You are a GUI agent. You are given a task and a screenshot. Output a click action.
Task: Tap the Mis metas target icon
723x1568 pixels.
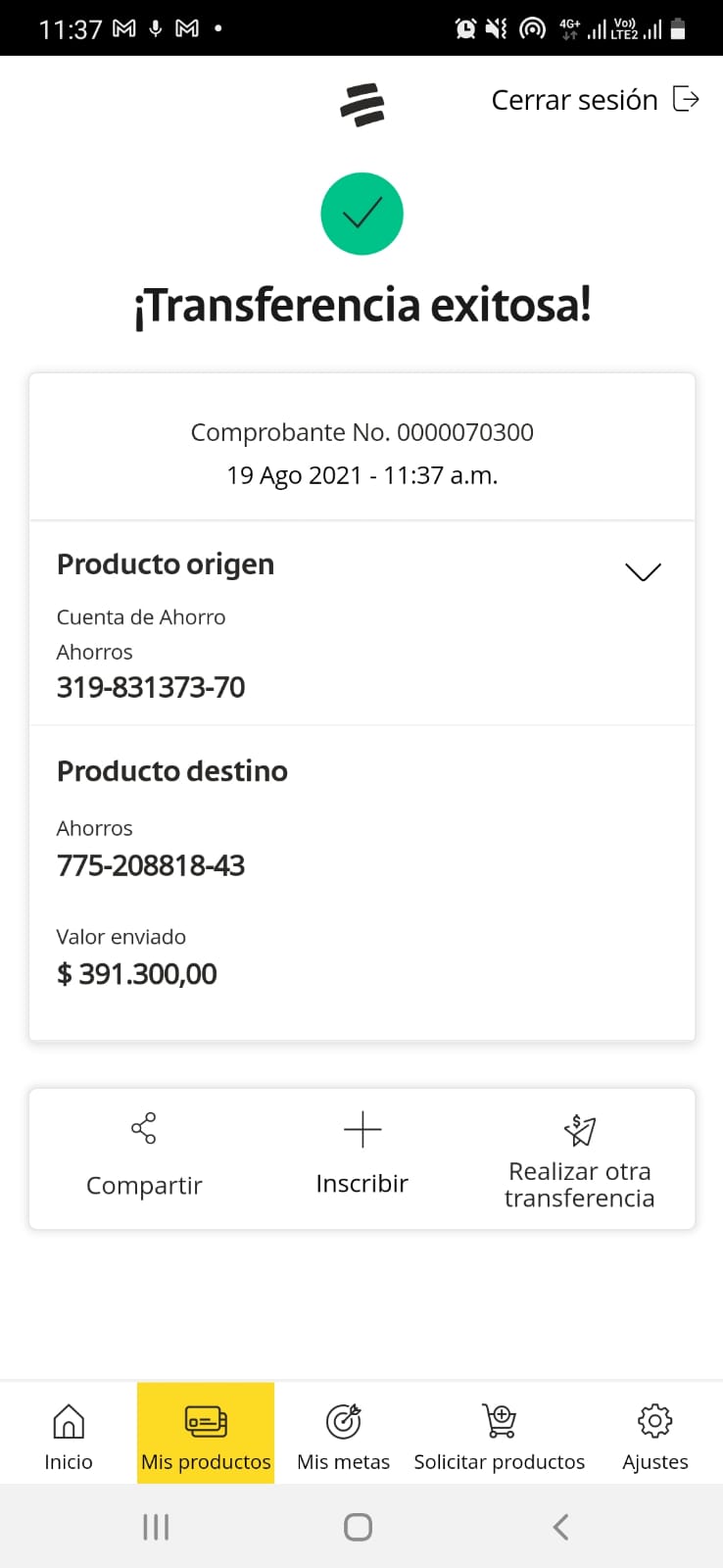pos(343,1421)
